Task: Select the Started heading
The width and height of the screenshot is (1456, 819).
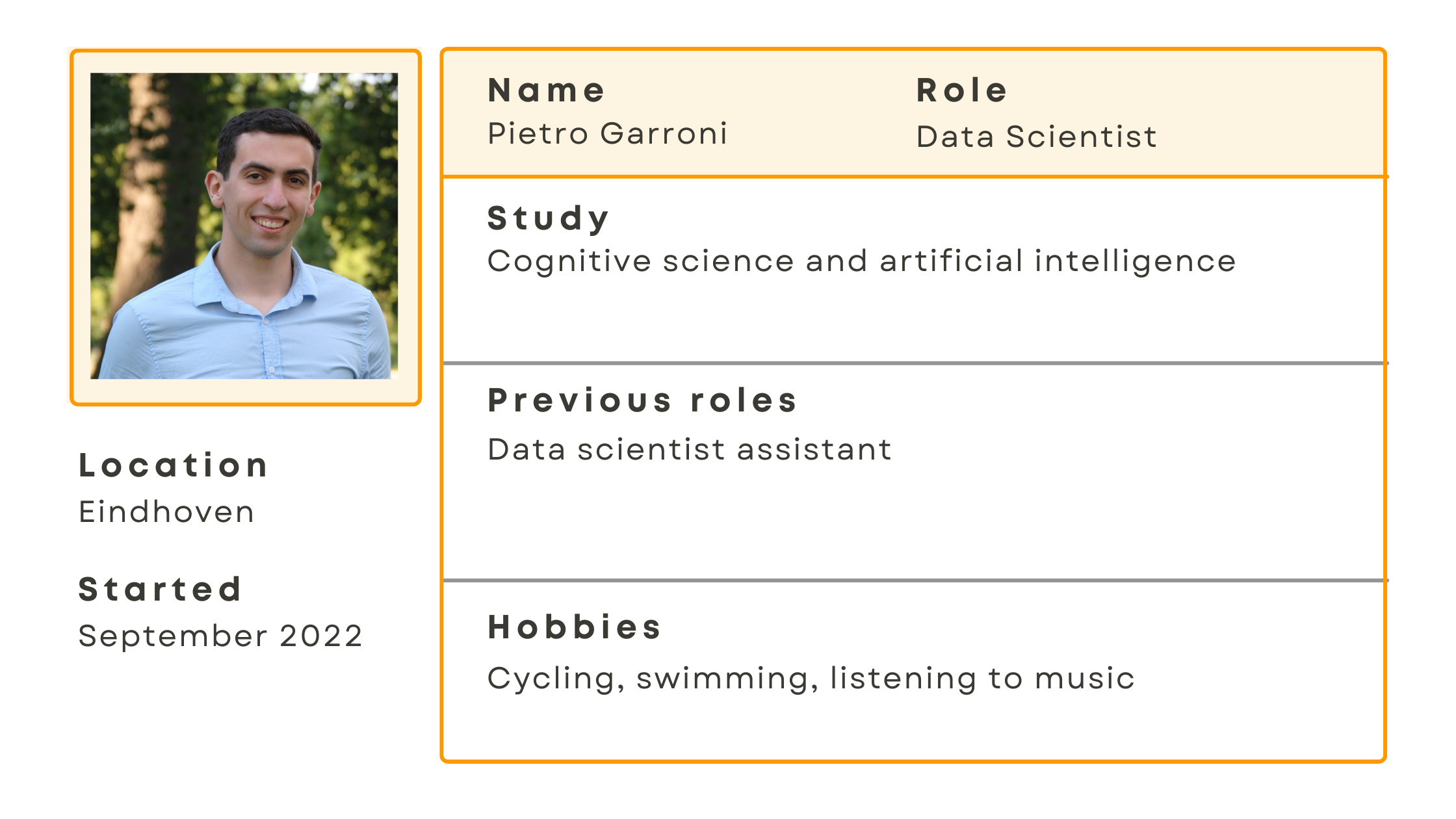Action: coord(160,590)
